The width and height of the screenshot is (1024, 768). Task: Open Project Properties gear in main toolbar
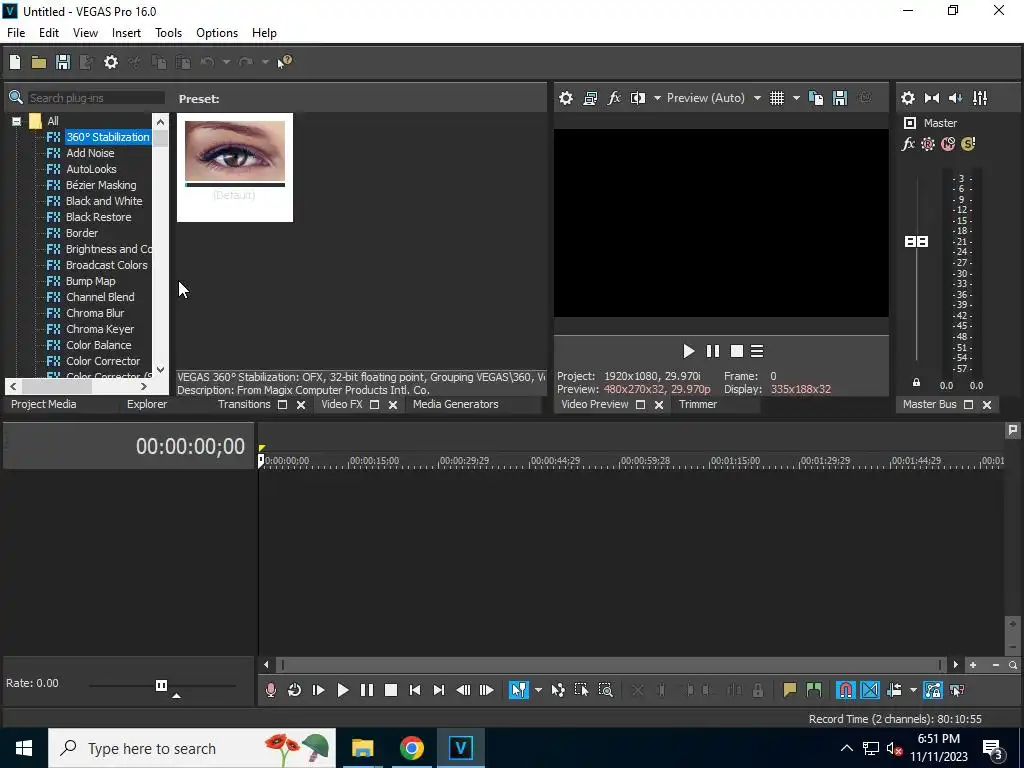tap(111, 62)
